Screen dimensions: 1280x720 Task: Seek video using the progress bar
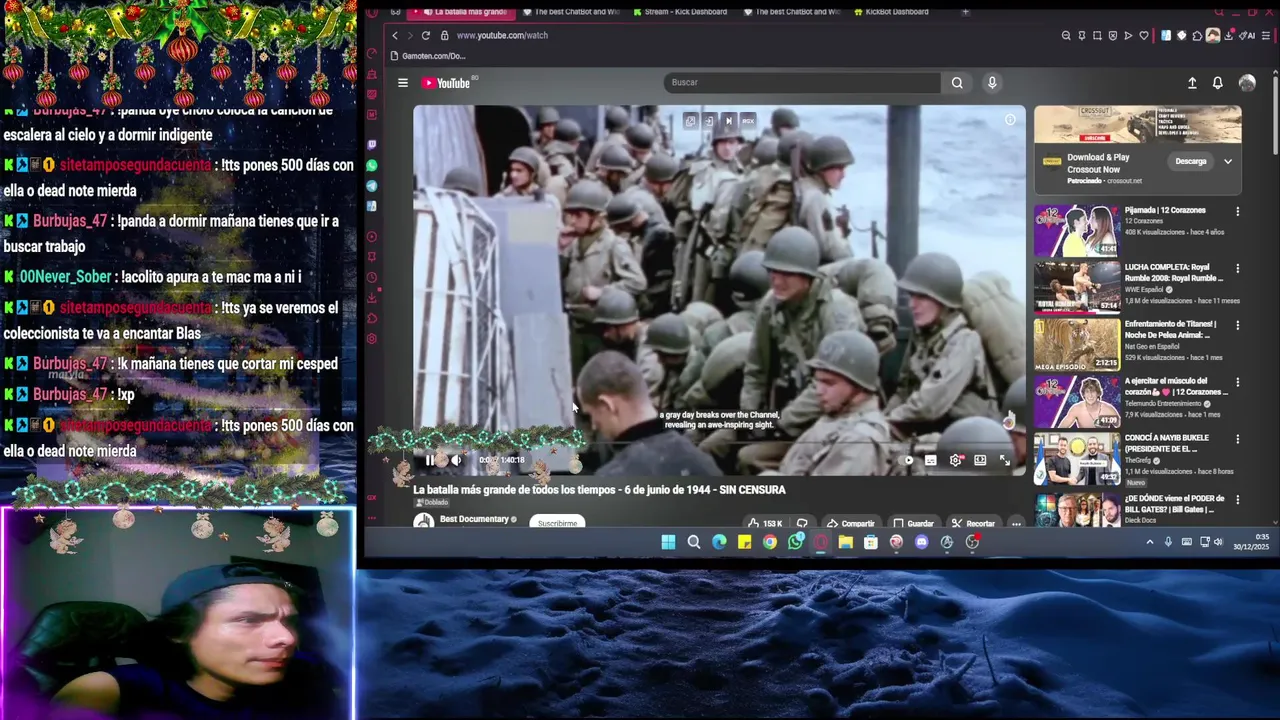click(719, 444)
